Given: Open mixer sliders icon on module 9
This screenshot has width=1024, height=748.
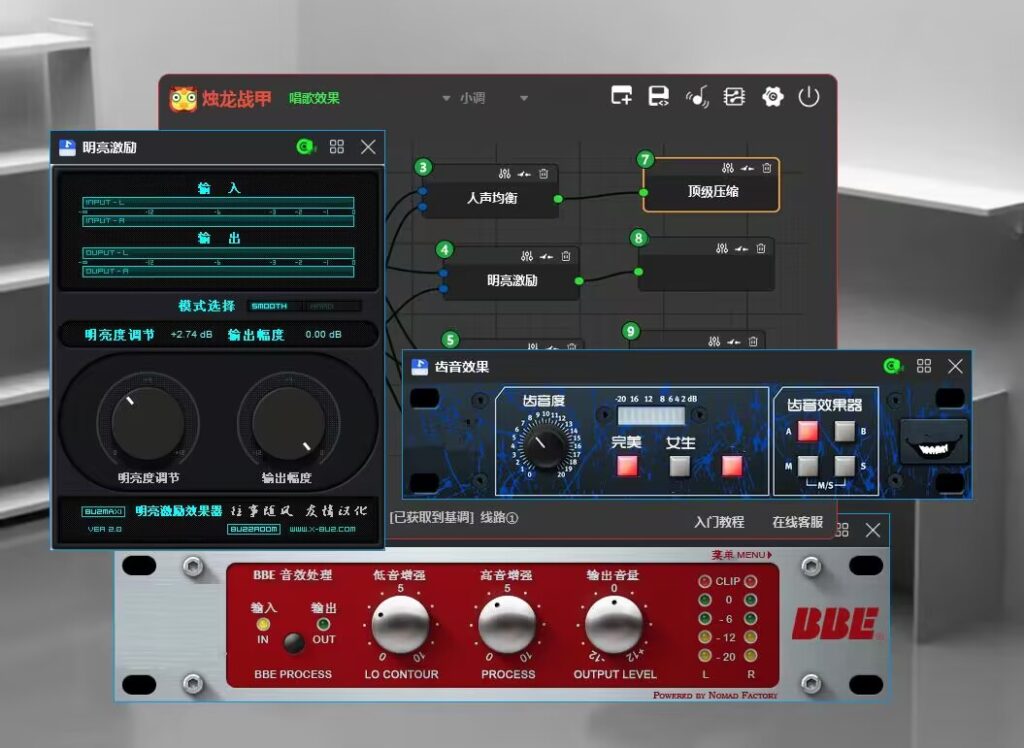Looking at the screenshot, I should (714, 341).
